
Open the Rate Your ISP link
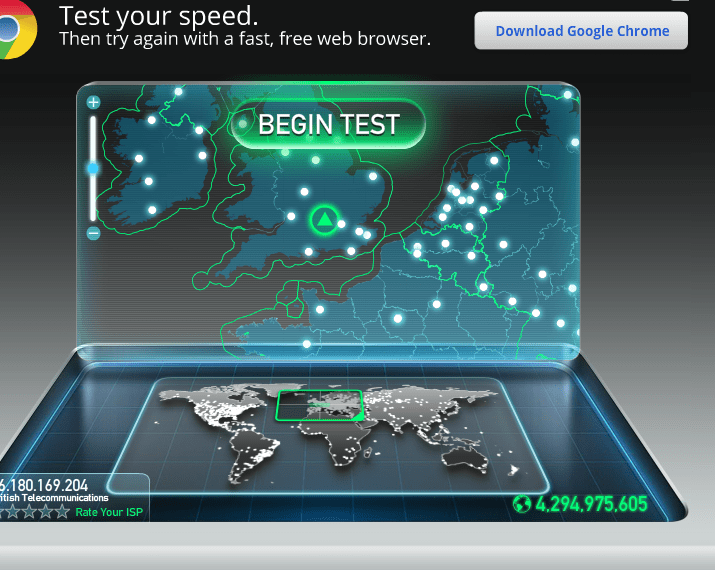109,512
